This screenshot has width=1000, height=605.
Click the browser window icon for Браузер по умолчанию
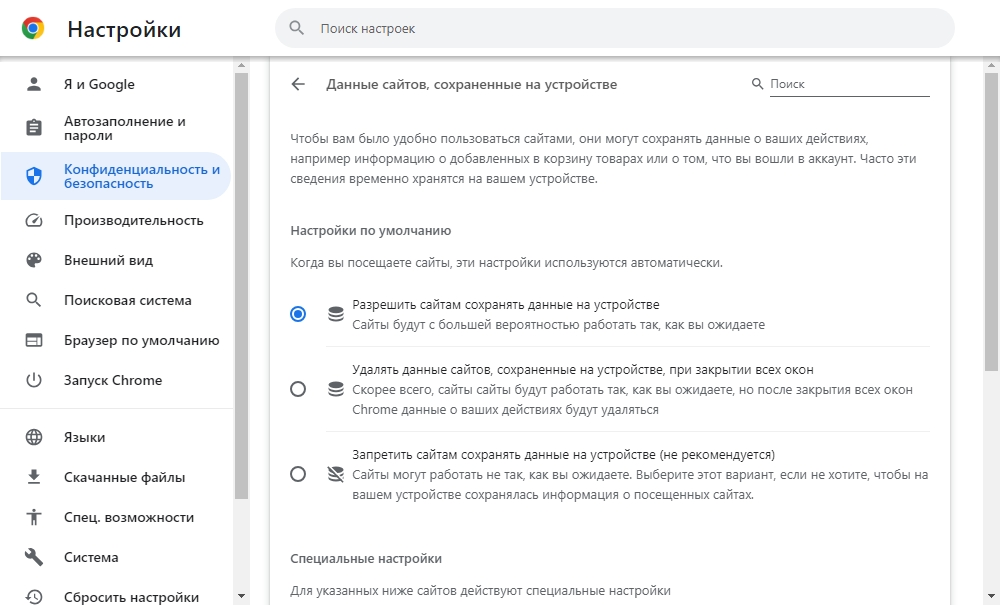(34, 340)
